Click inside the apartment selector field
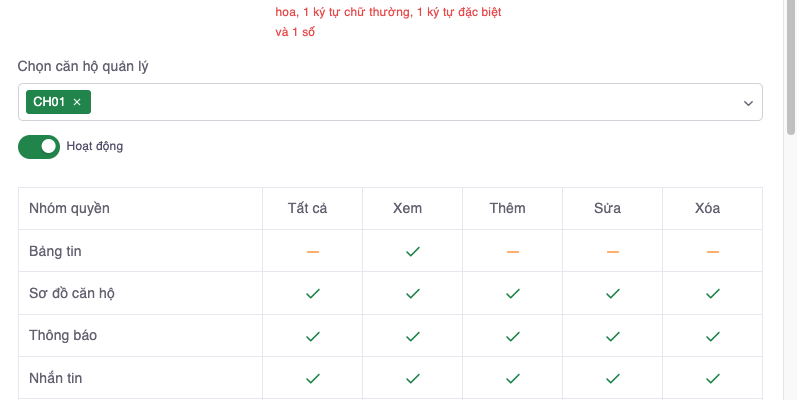 pos(400,102)
